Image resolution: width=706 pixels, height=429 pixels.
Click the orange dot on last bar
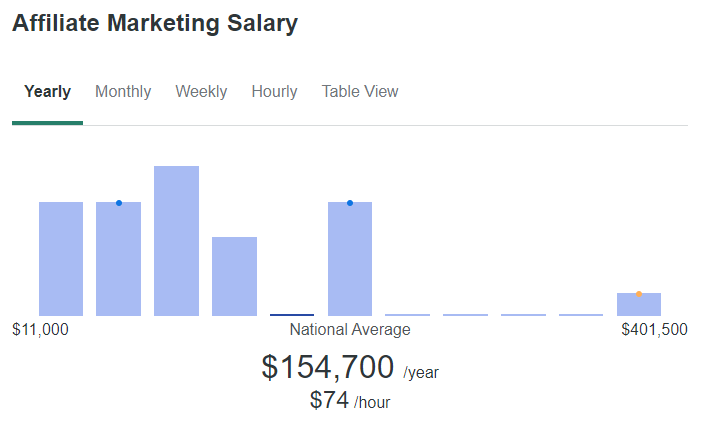coord(639,294)
